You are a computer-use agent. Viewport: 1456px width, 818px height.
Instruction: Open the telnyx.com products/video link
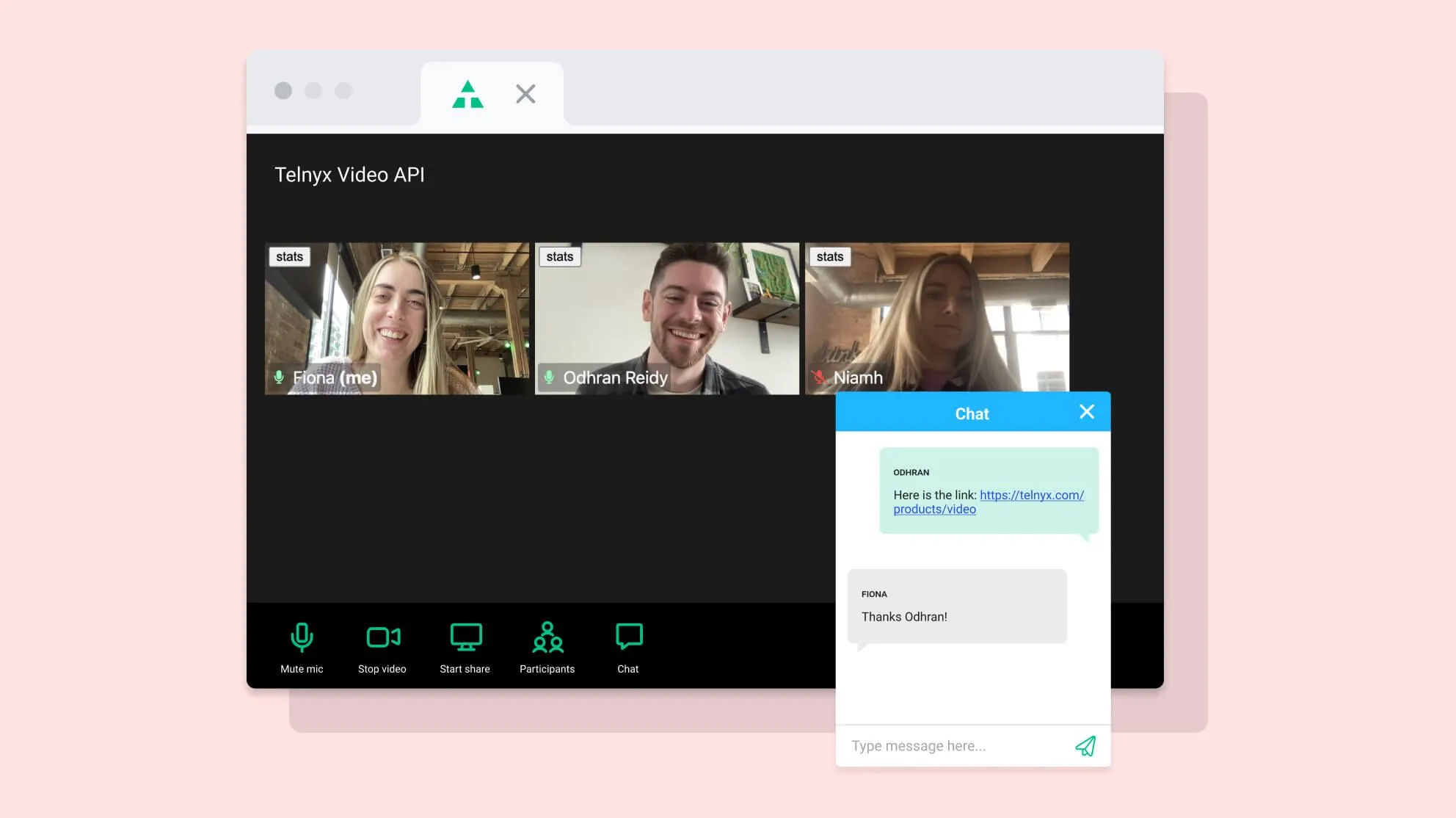click(1031, 496)
